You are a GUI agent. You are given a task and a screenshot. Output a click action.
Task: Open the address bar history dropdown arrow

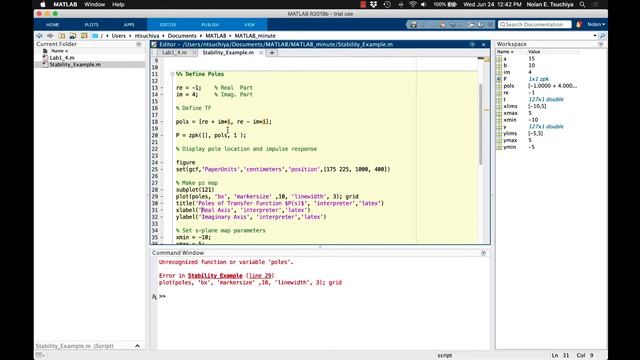pos(595,36)
